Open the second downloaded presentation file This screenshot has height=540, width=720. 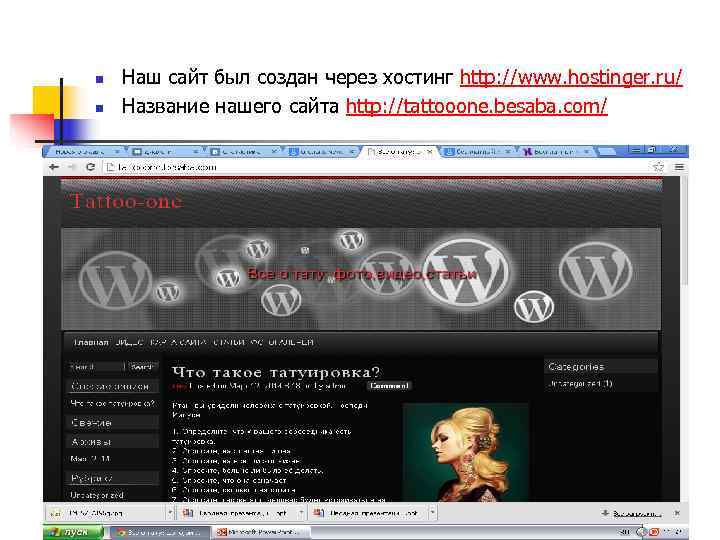pyautogui.click(x=238, y=513)
